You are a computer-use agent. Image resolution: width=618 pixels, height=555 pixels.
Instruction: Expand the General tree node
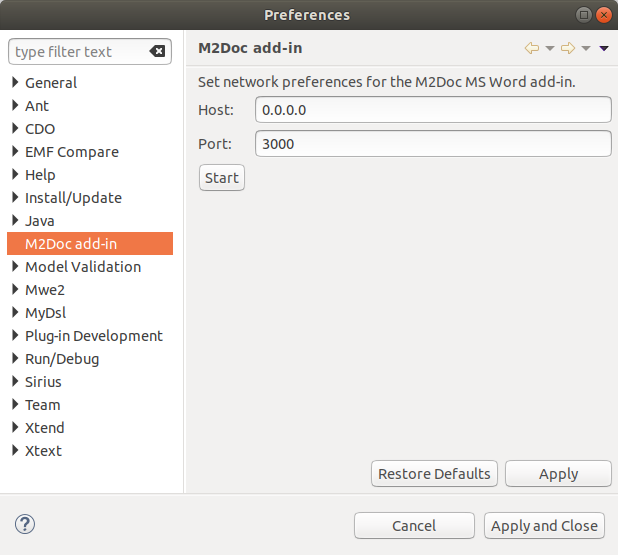coord(15,82)
